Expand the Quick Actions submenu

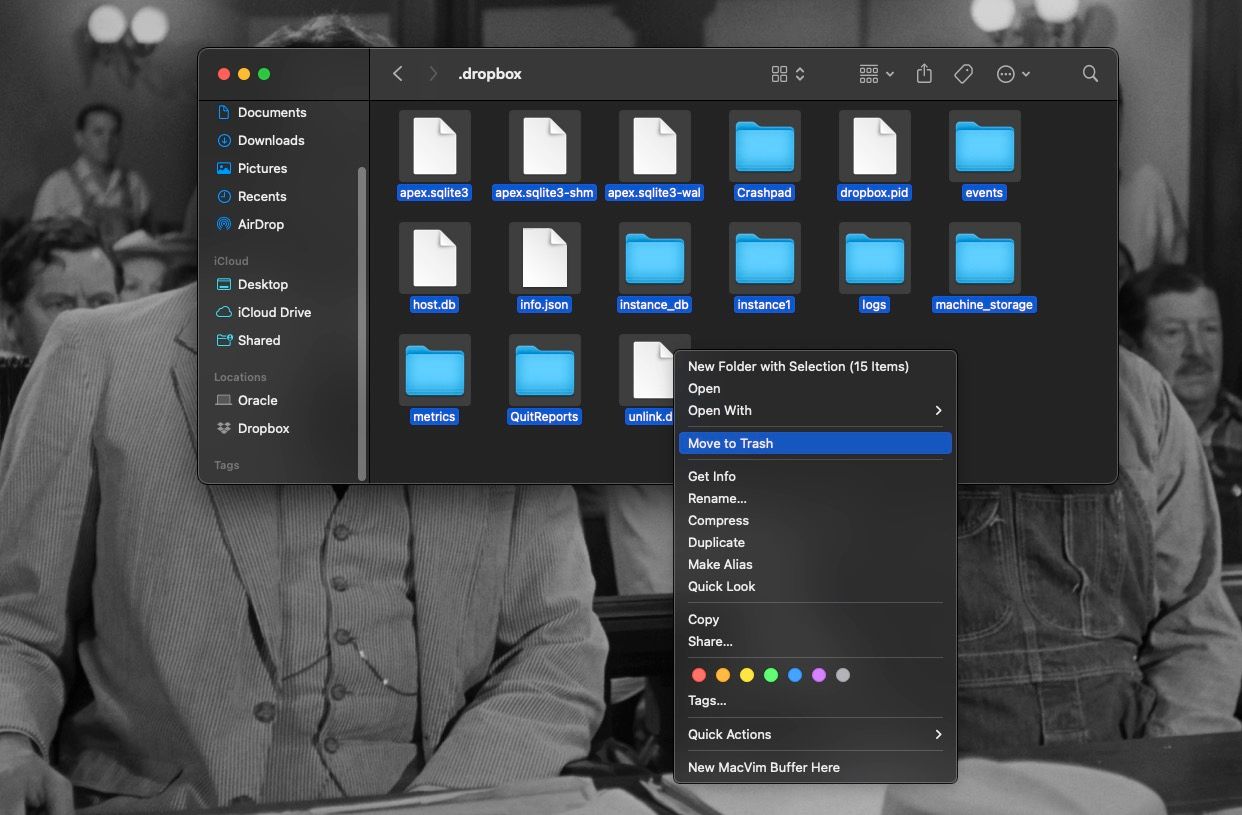[x=729, y=734]
